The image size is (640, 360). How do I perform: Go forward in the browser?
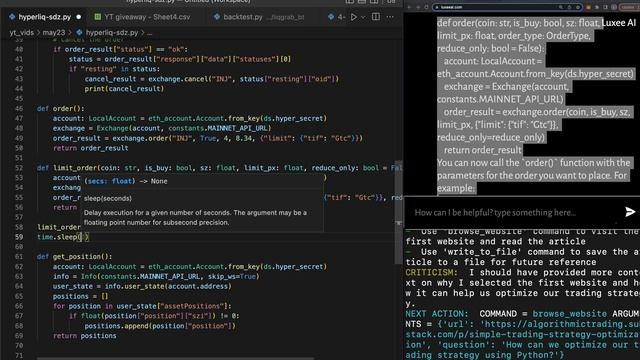pyautogui.click(x=418, y=7)
